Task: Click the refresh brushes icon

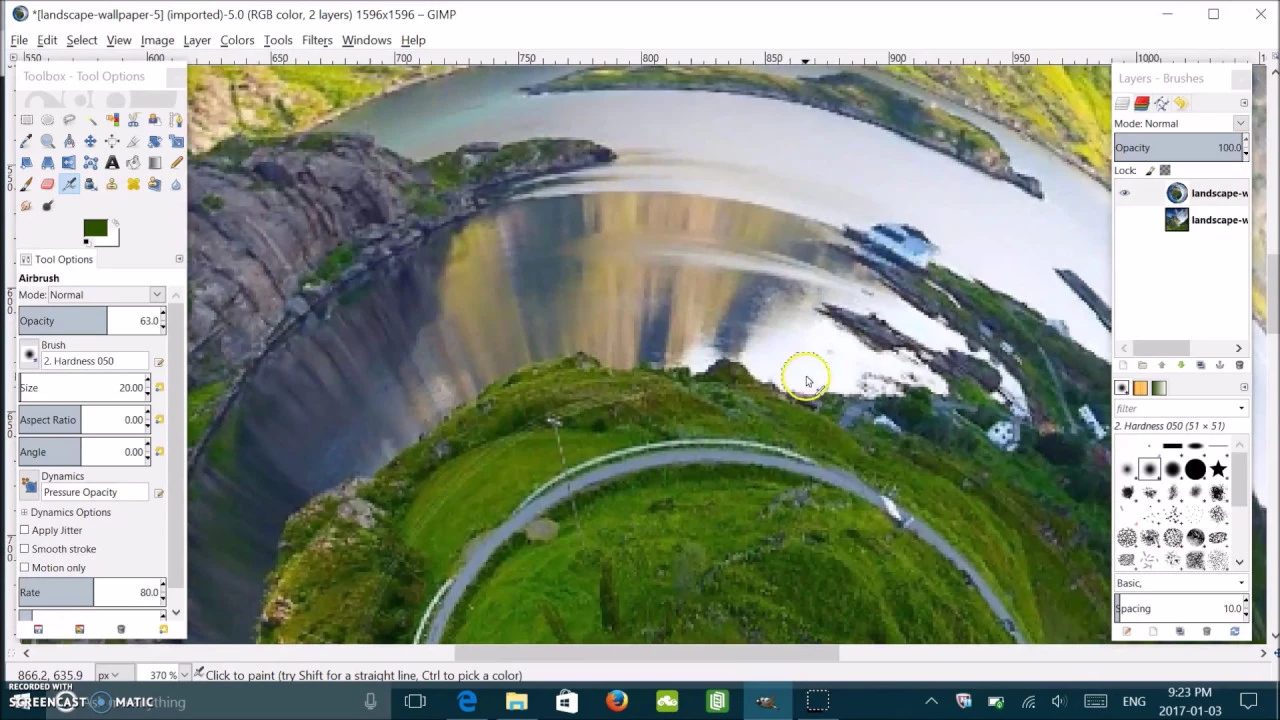Action: [1234, 631]
